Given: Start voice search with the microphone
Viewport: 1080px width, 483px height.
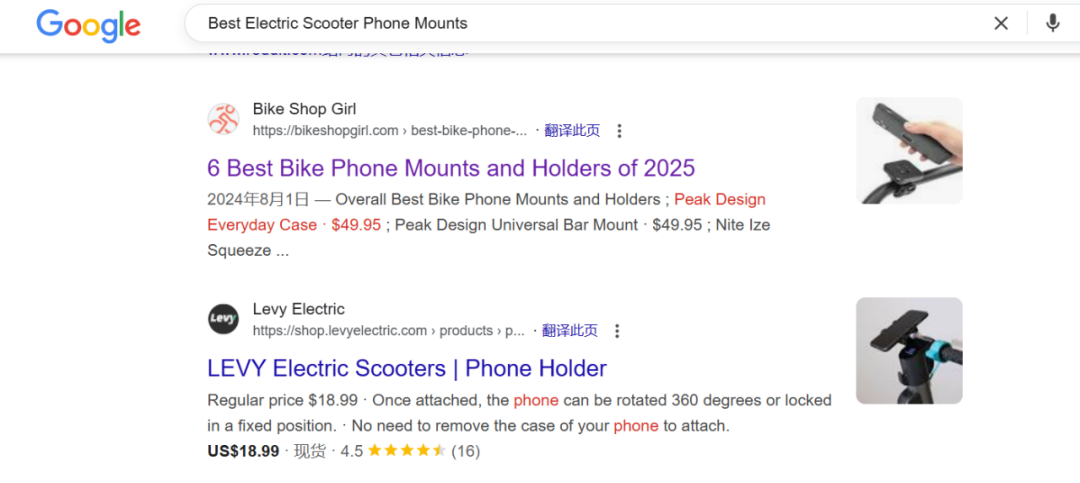Looking at the screenshot, I should 1052,23.
